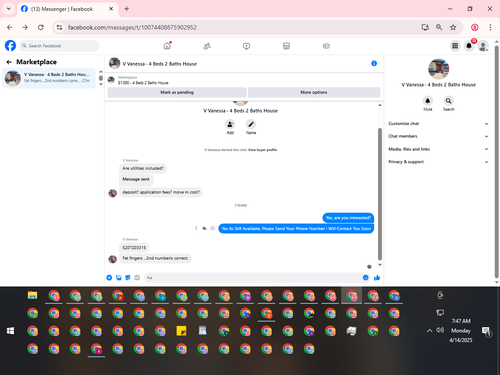The image size is (500, 375).
Task: Open listing '$1,000 - 4 Beds 2 Baths House'
Action: click(143, 83)
